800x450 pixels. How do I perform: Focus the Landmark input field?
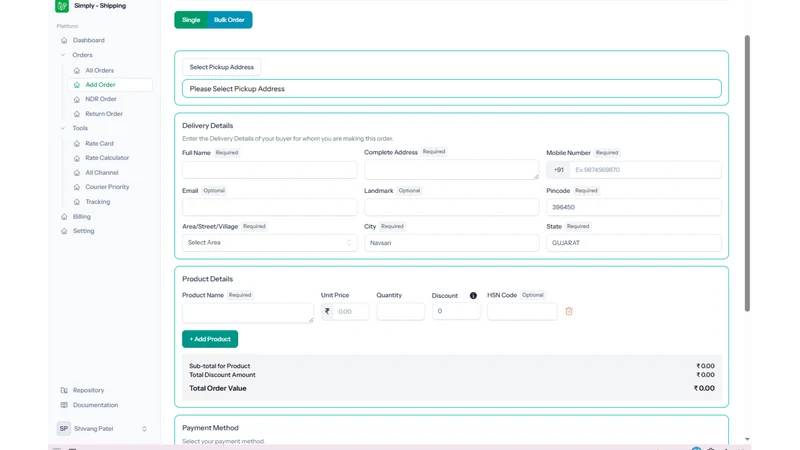click(452, 207)
